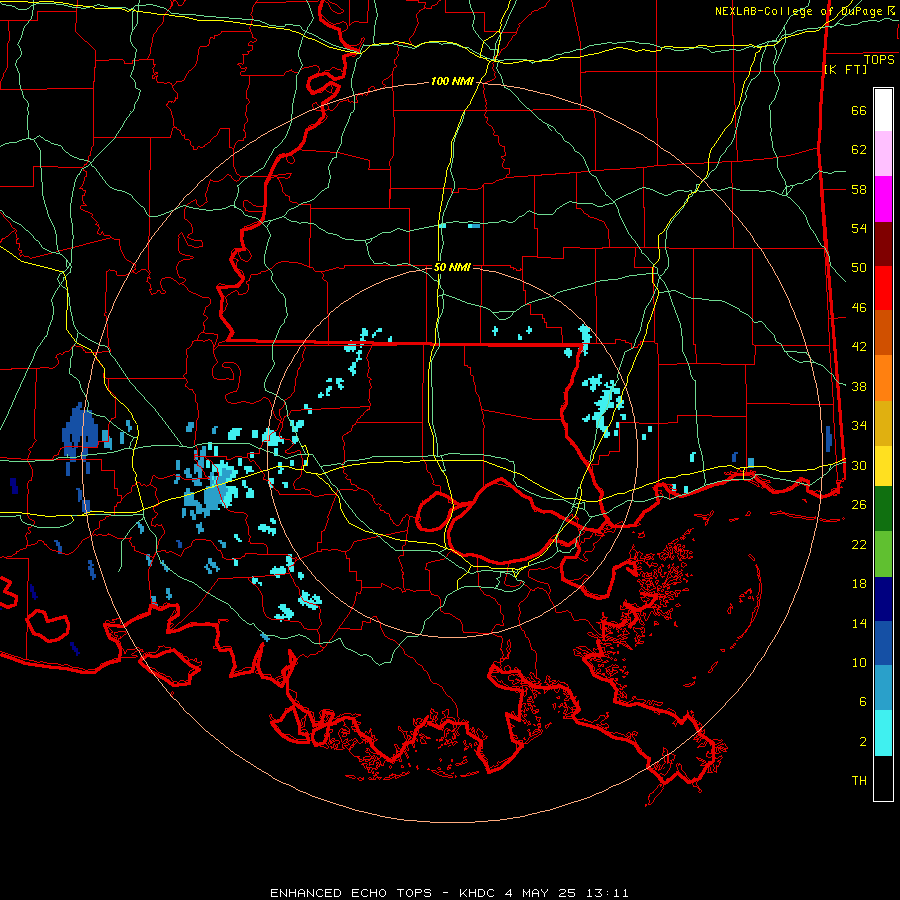The height and width of the screenshot is (900, 900).
Task: Click the '18' legend value
Action: point(859,584)
